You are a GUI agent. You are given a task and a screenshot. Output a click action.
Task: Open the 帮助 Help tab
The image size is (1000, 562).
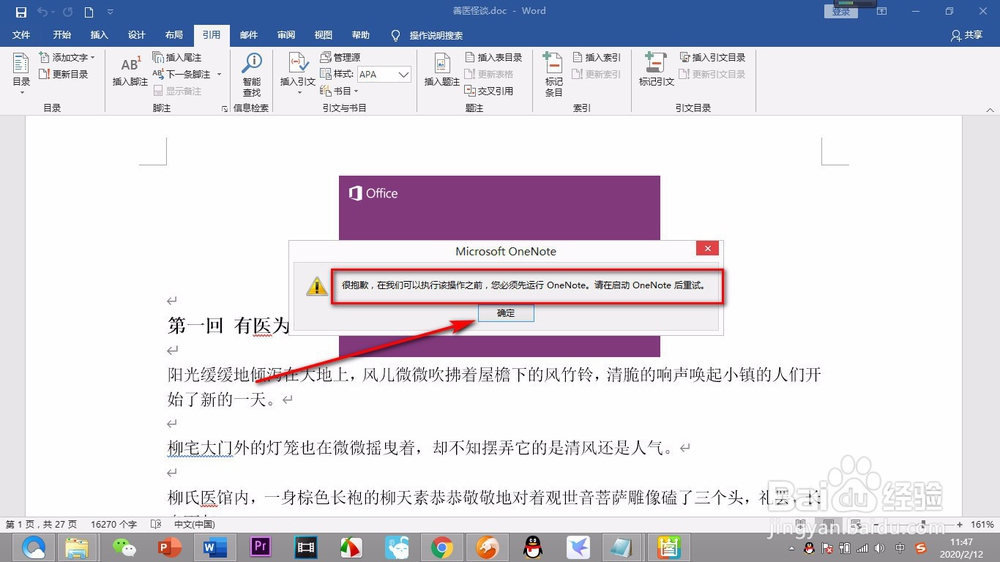coord(360,35)
